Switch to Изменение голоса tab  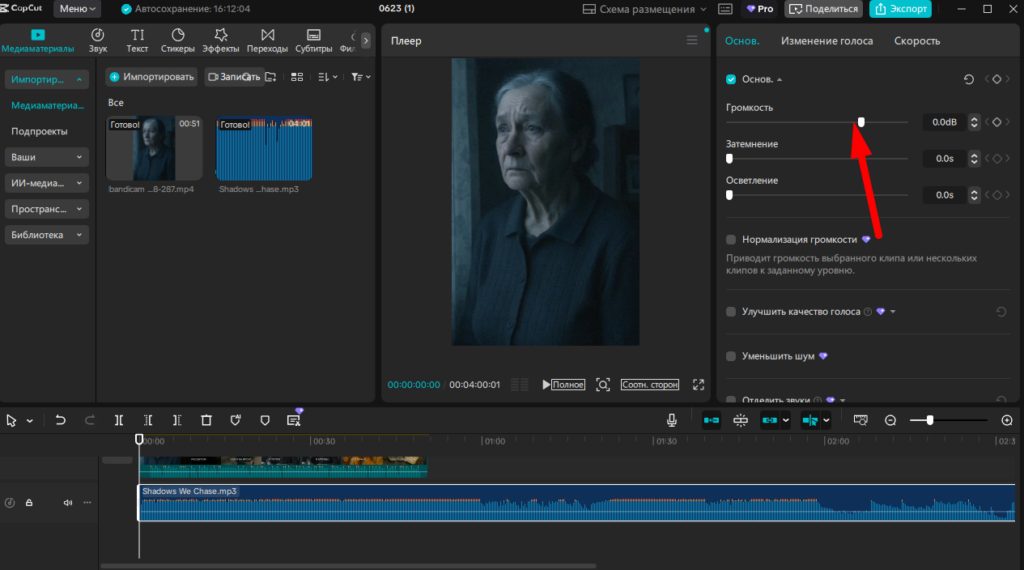click(x=827, y=40)
